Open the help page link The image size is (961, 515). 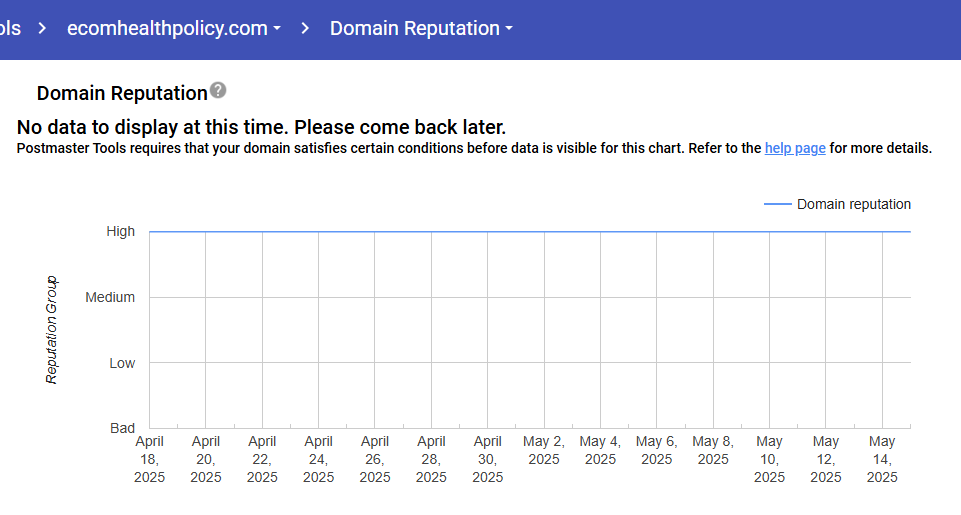coord(795,149)
